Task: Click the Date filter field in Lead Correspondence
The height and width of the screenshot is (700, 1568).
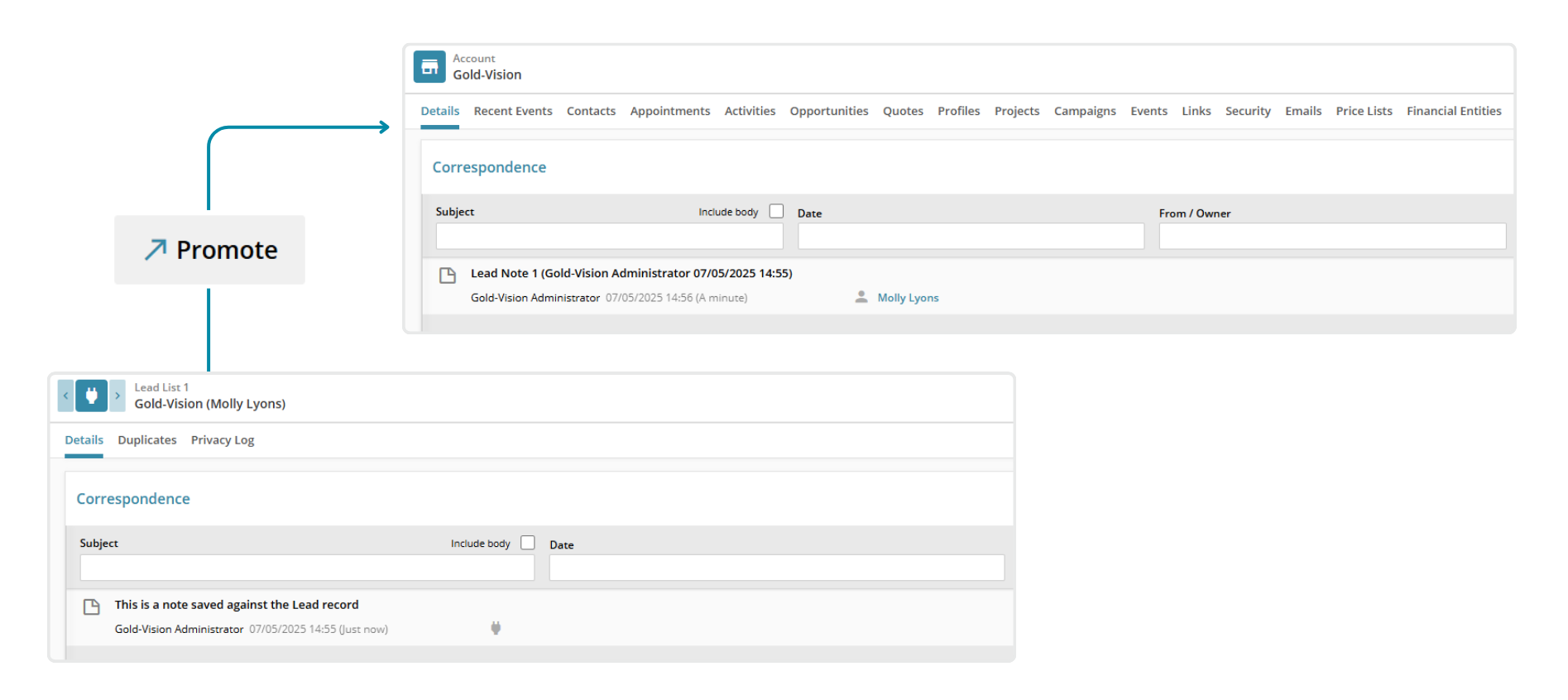Action: [x=776, y=568]
